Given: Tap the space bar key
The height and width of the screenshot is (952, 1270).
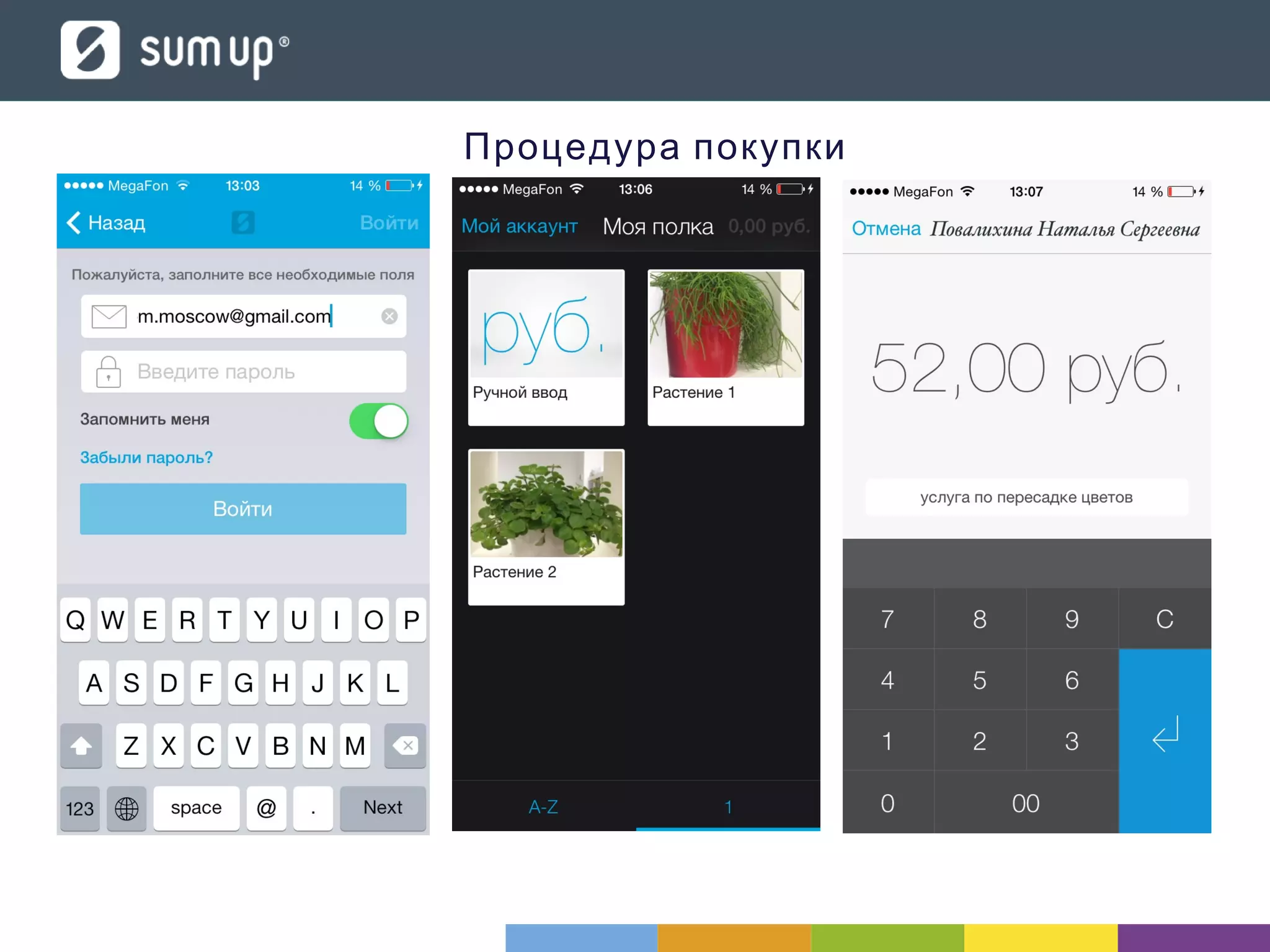Looking at the screenshot, I should coord(196,808).
